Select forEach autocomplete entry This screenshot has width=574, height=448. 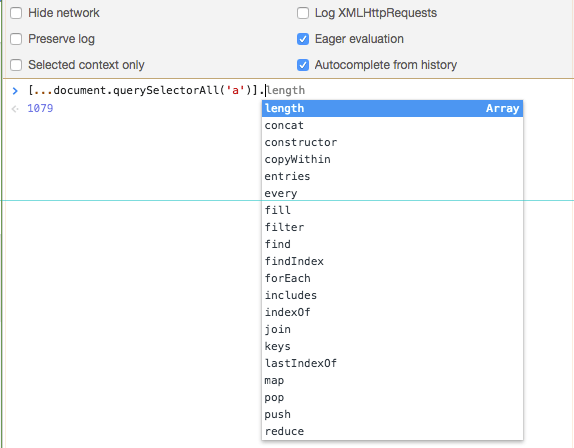(x=392, y=279)
